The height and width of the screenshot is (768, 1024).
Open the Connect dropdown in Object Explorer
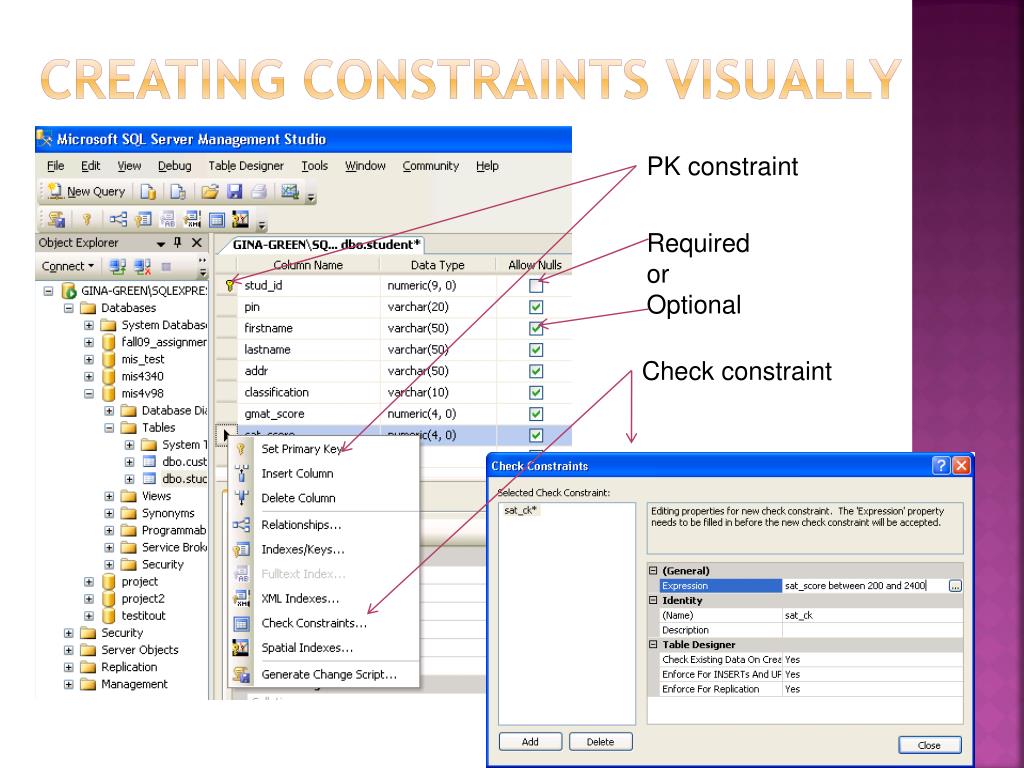68,266
